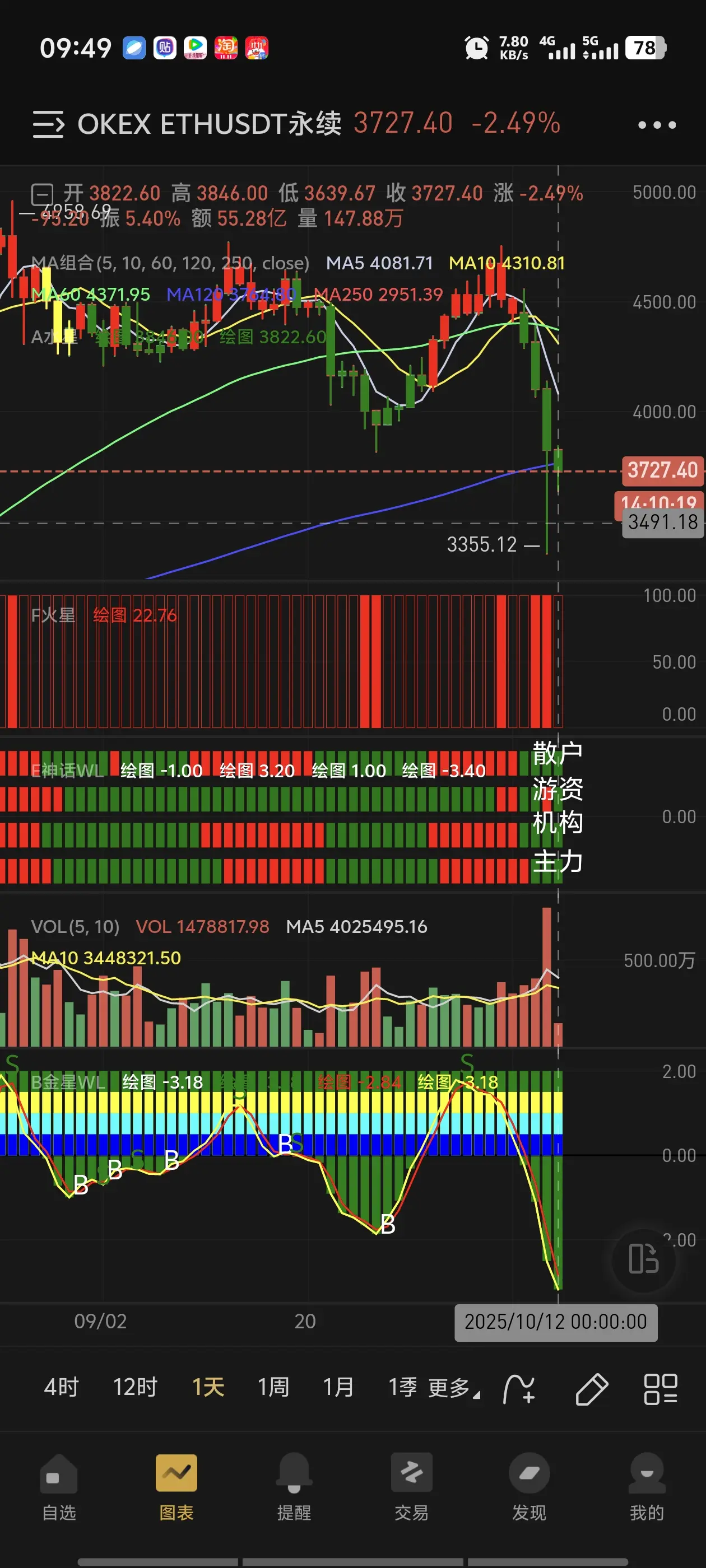Switch to 4时 timeframe
This screenshot has height=1568, width=706.
(62, 1387)
